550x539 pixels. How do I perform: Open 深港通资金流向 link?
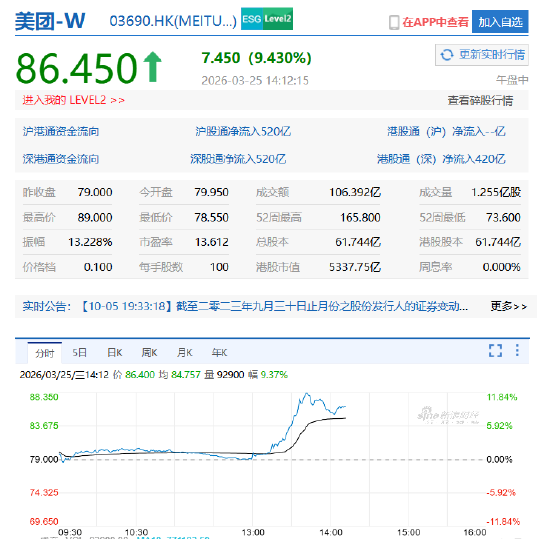click(61, 159)
